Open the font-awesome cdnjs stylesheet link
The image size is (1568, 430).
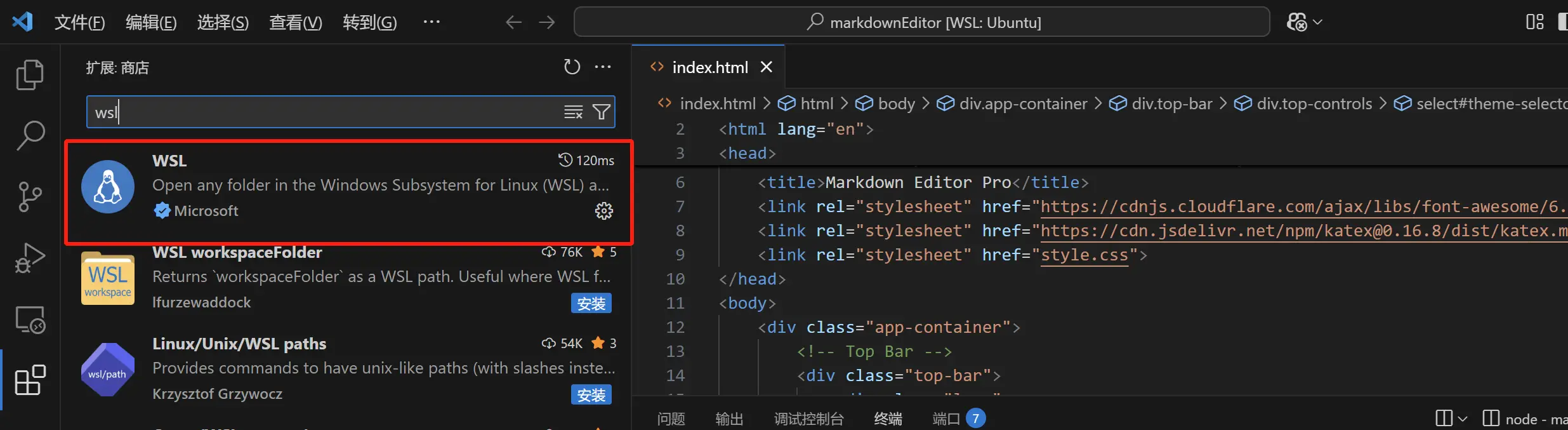pos(1304,207)
